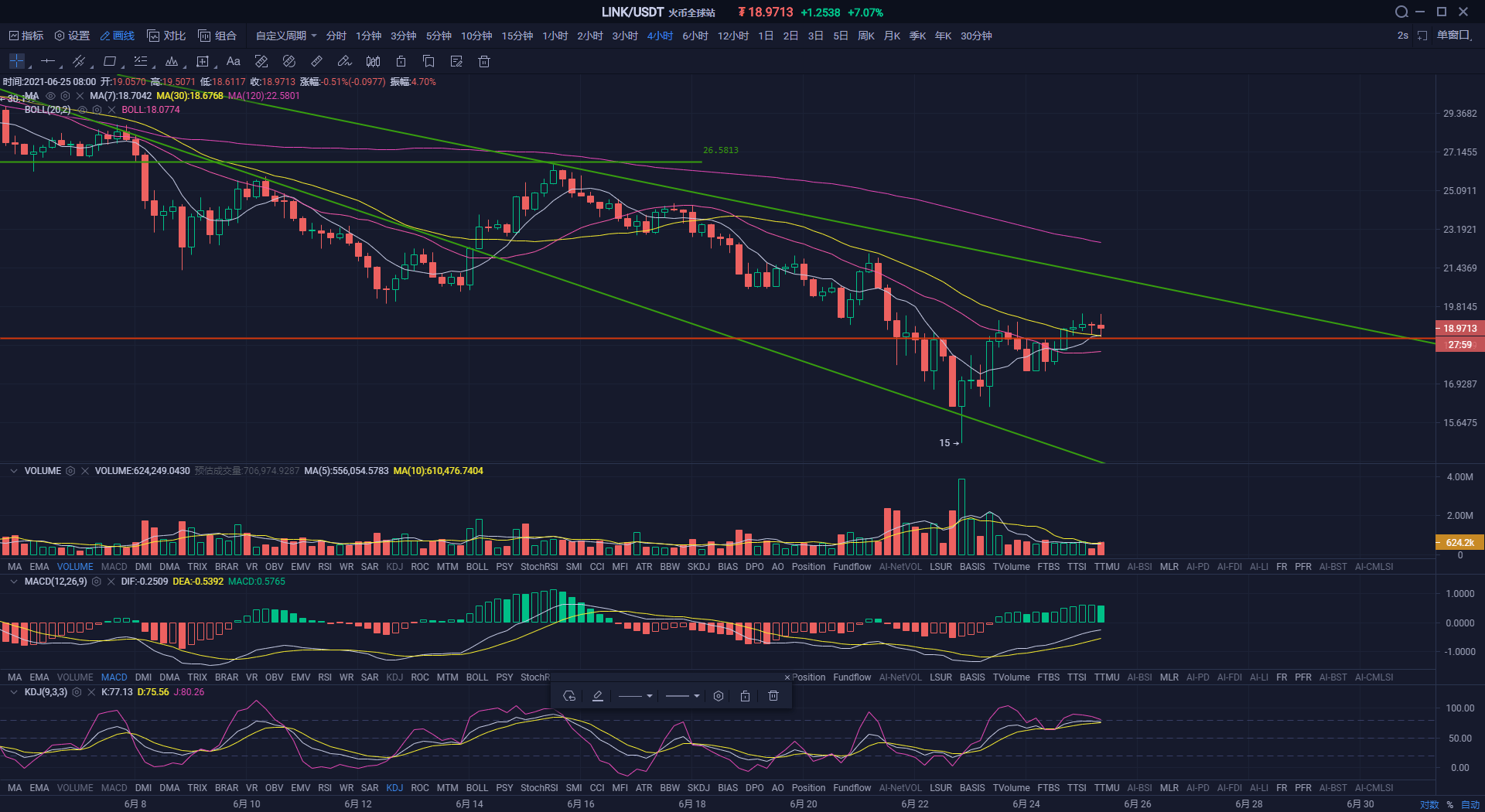Select the plain ruler tool
This screenshot has height=812, width=1485.
pos(317,61)
